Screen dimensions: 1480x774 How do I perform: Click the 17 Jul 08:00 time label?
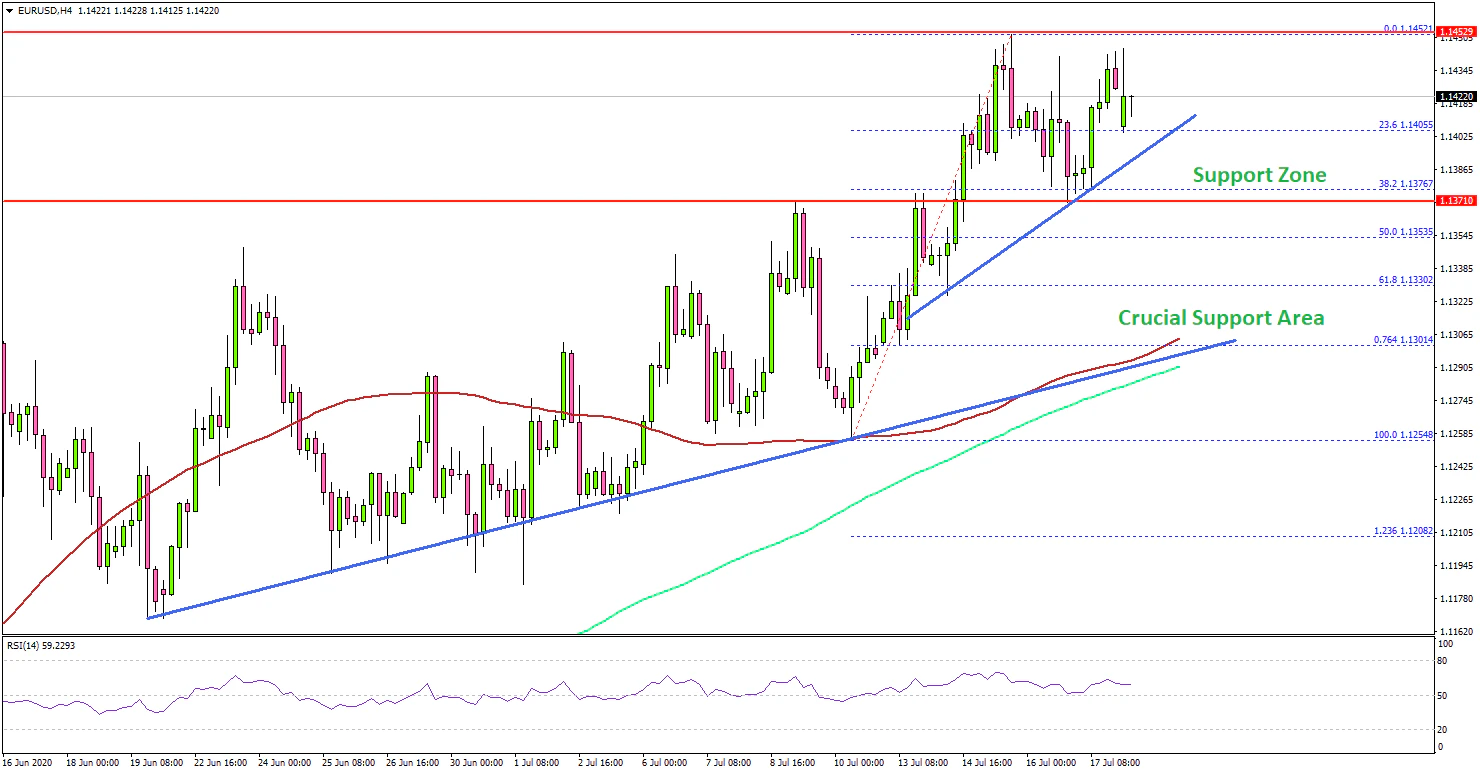pyautogui.click(x=1116, y=763)
